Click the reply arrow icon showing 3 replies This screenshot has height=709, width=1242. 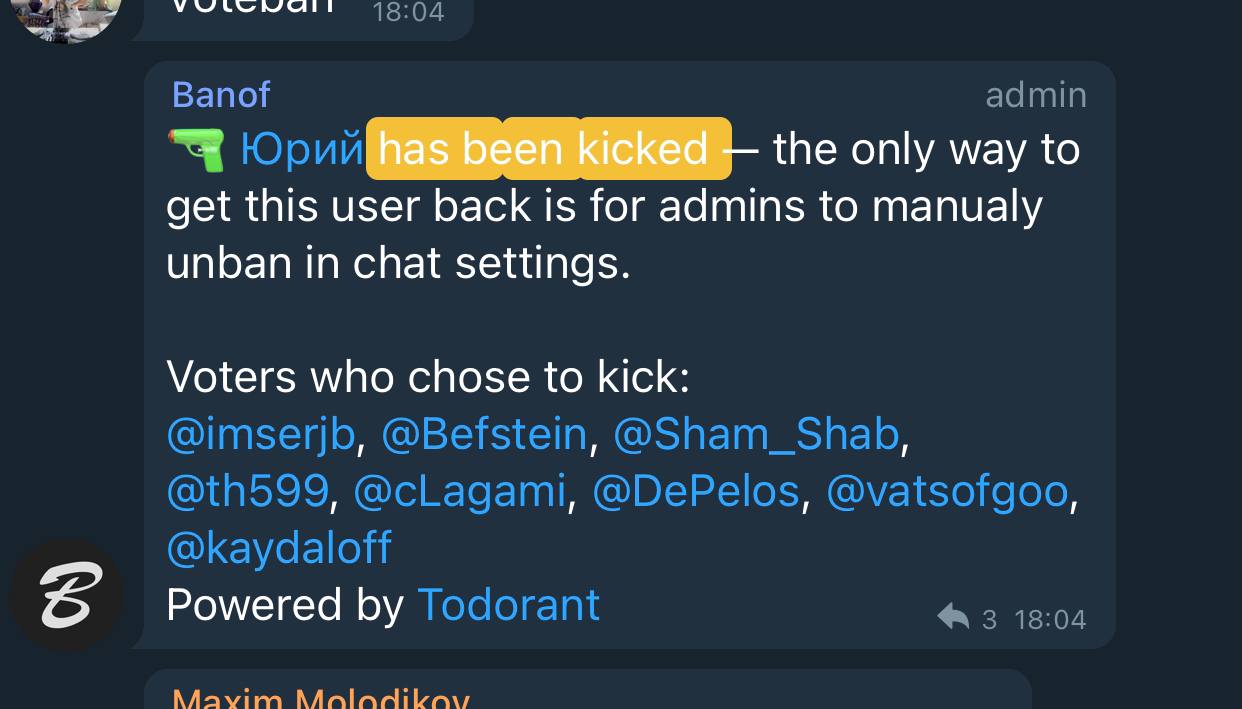[x=954, y=618]
